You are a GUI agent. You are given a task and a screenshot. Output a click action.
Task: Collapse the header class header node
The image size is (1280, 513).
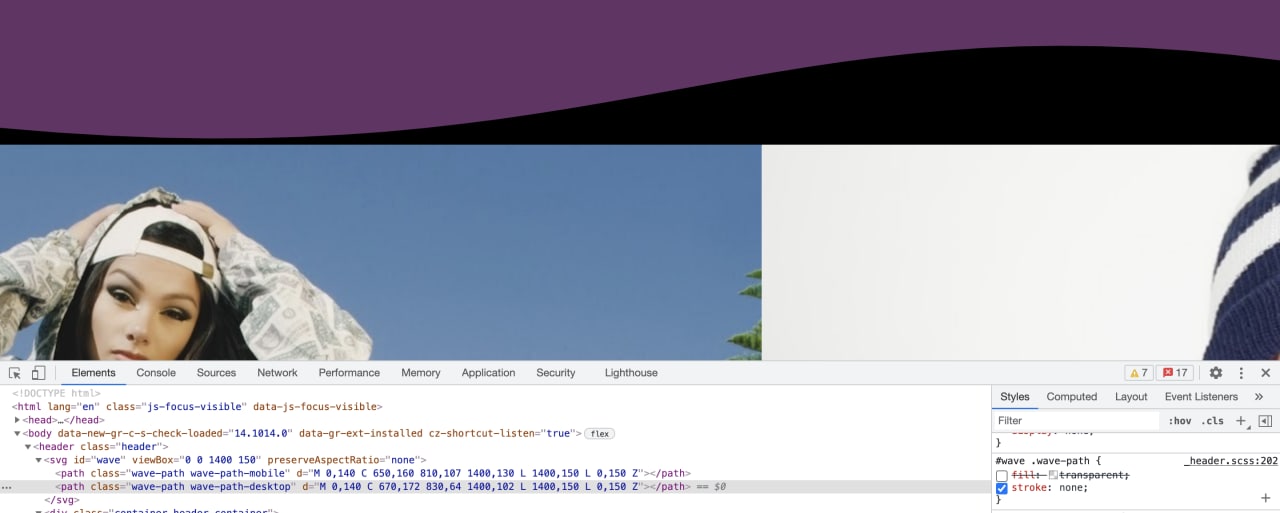click(x=28, y=447)
